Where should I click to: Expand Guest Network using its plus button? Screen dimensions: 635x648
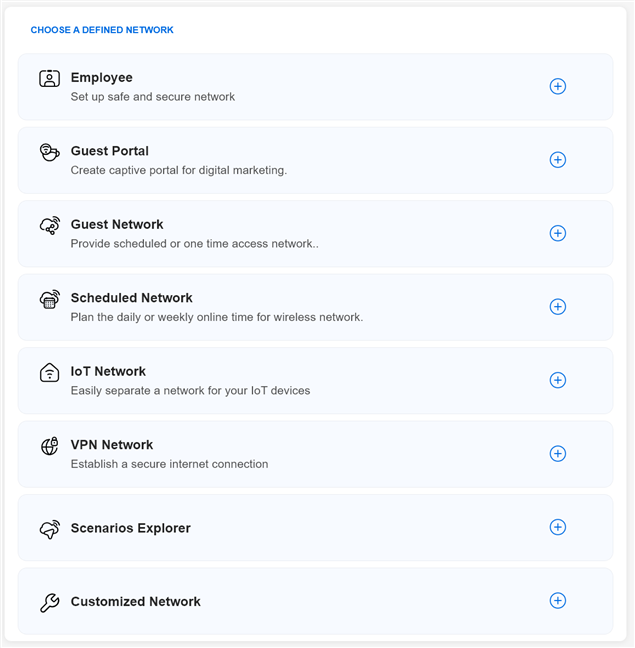click(x=558, y=234)
